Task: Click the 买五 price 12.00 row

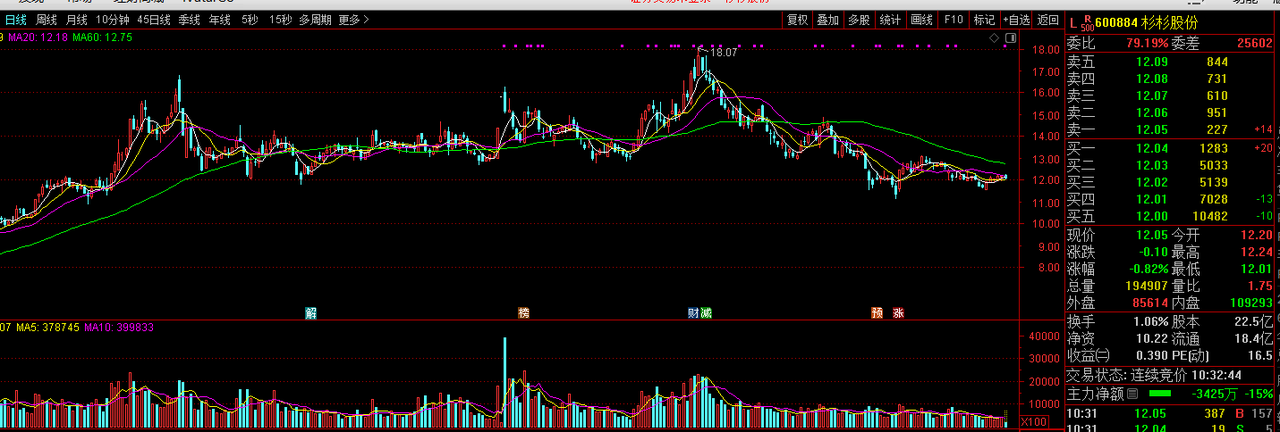Action: (1172, 216)
